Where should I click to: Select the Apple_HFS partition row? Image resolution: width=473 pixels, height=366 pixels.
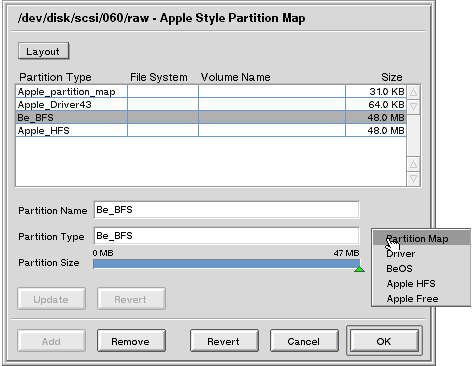click(x=211, y=130)
